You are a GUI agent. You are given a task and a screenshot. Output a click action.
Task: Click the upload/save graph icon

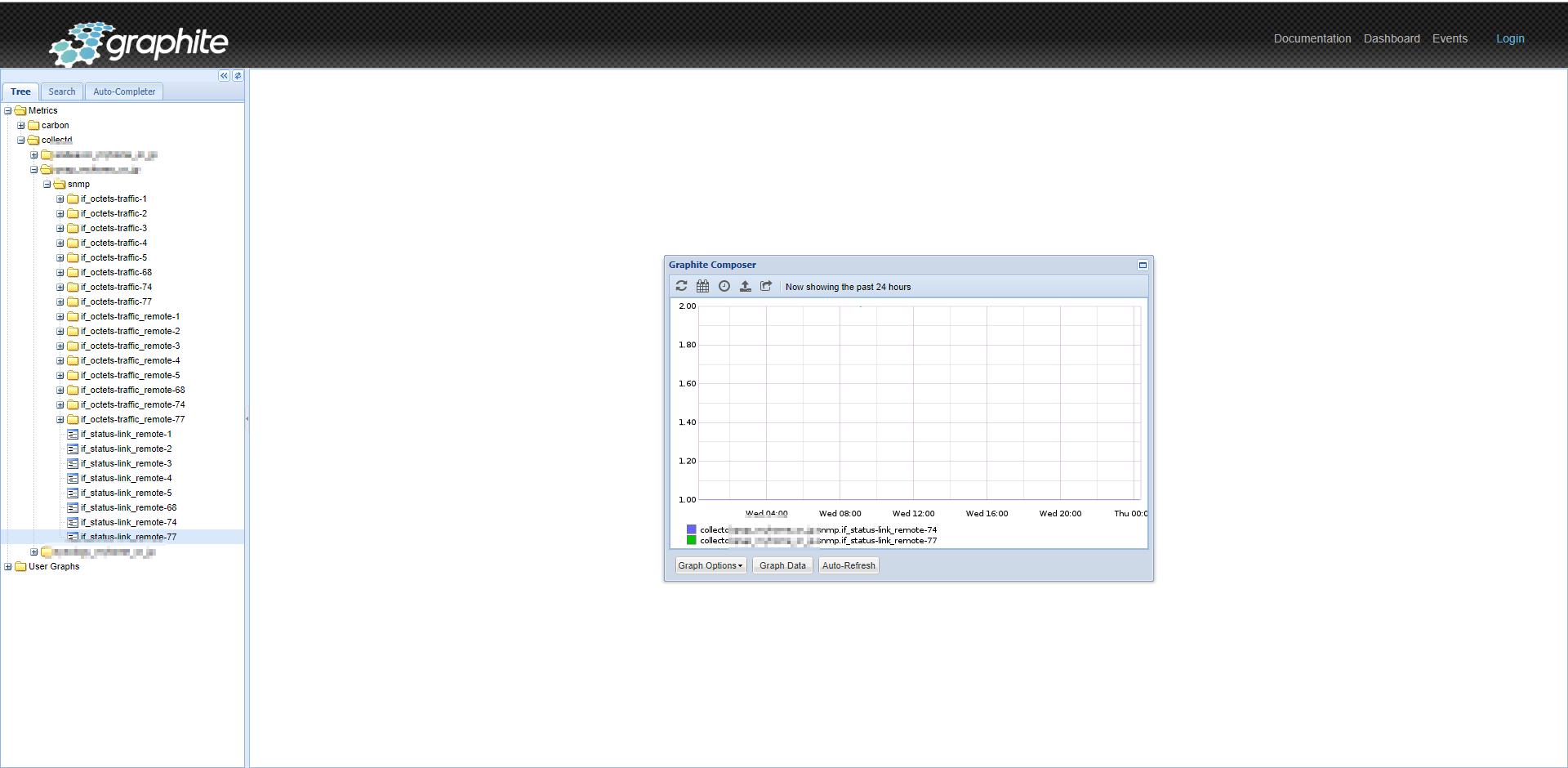click(745, 286)
